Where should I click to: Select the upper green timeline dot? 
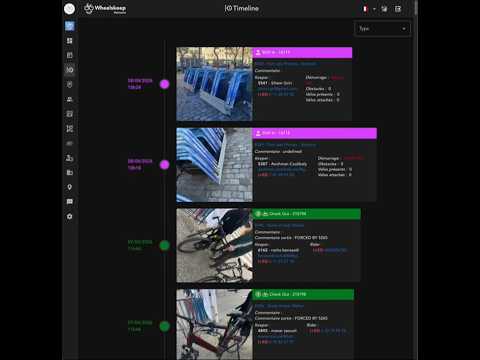164,245
